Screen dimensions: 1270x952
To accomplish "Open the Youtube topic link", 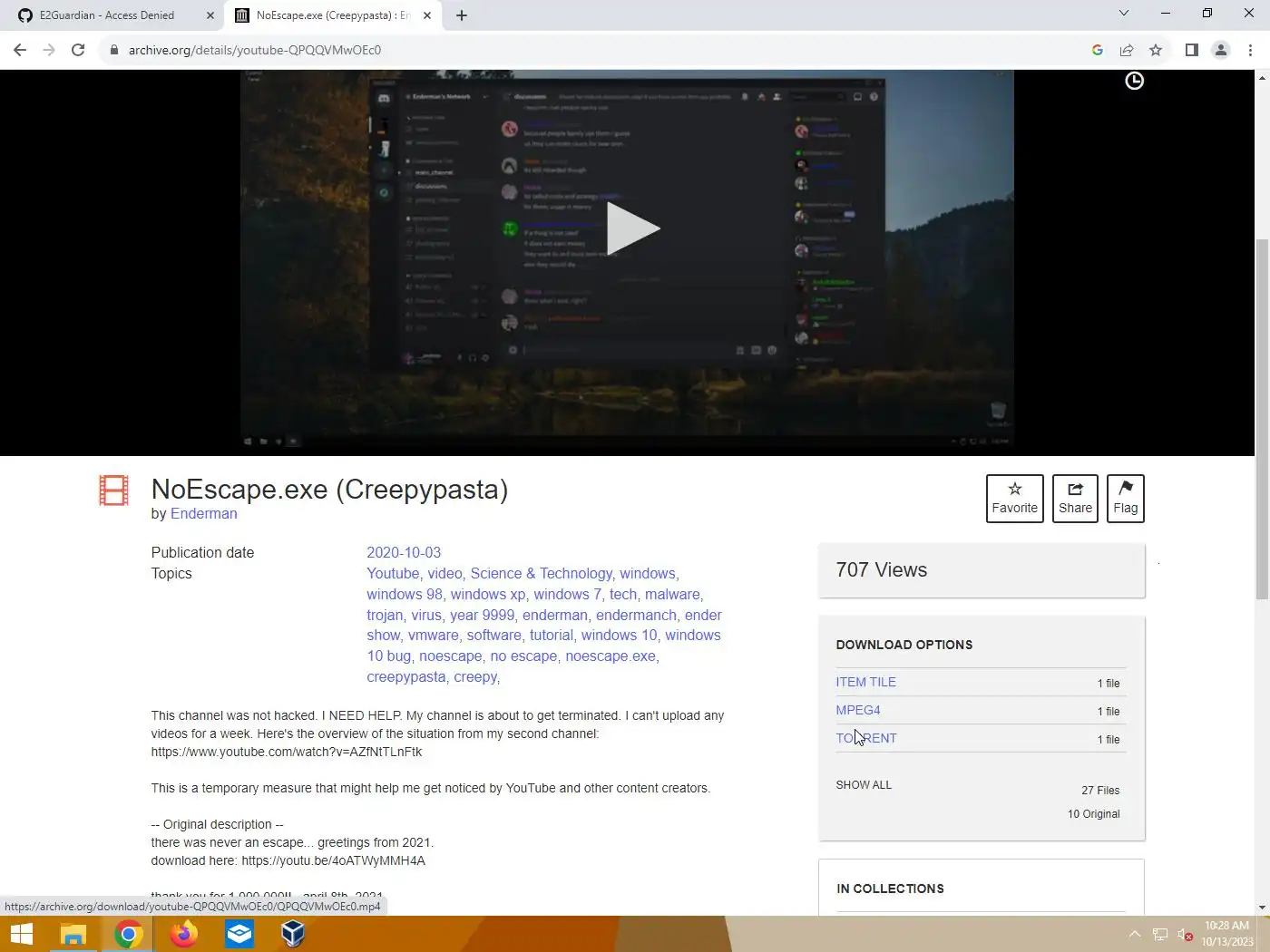I will coord(393,573).
